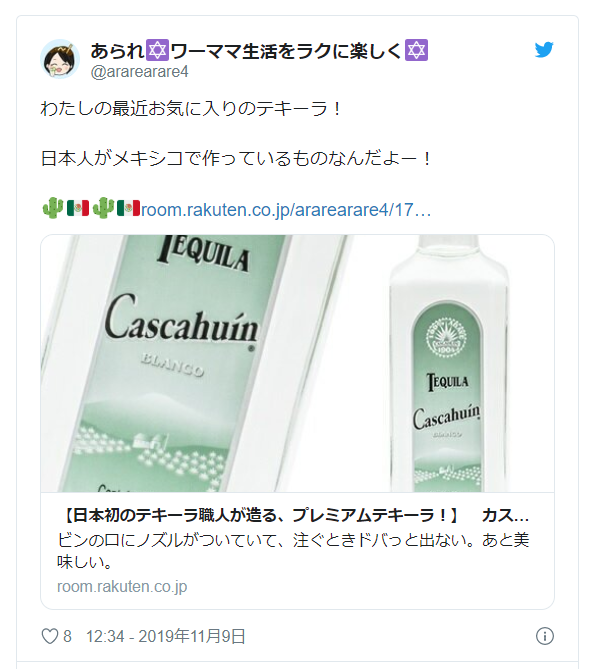The height and width of the screenshot is (669, 590).
Task: Click the Twitter bird logo
Action: click(x=544, y=49)
